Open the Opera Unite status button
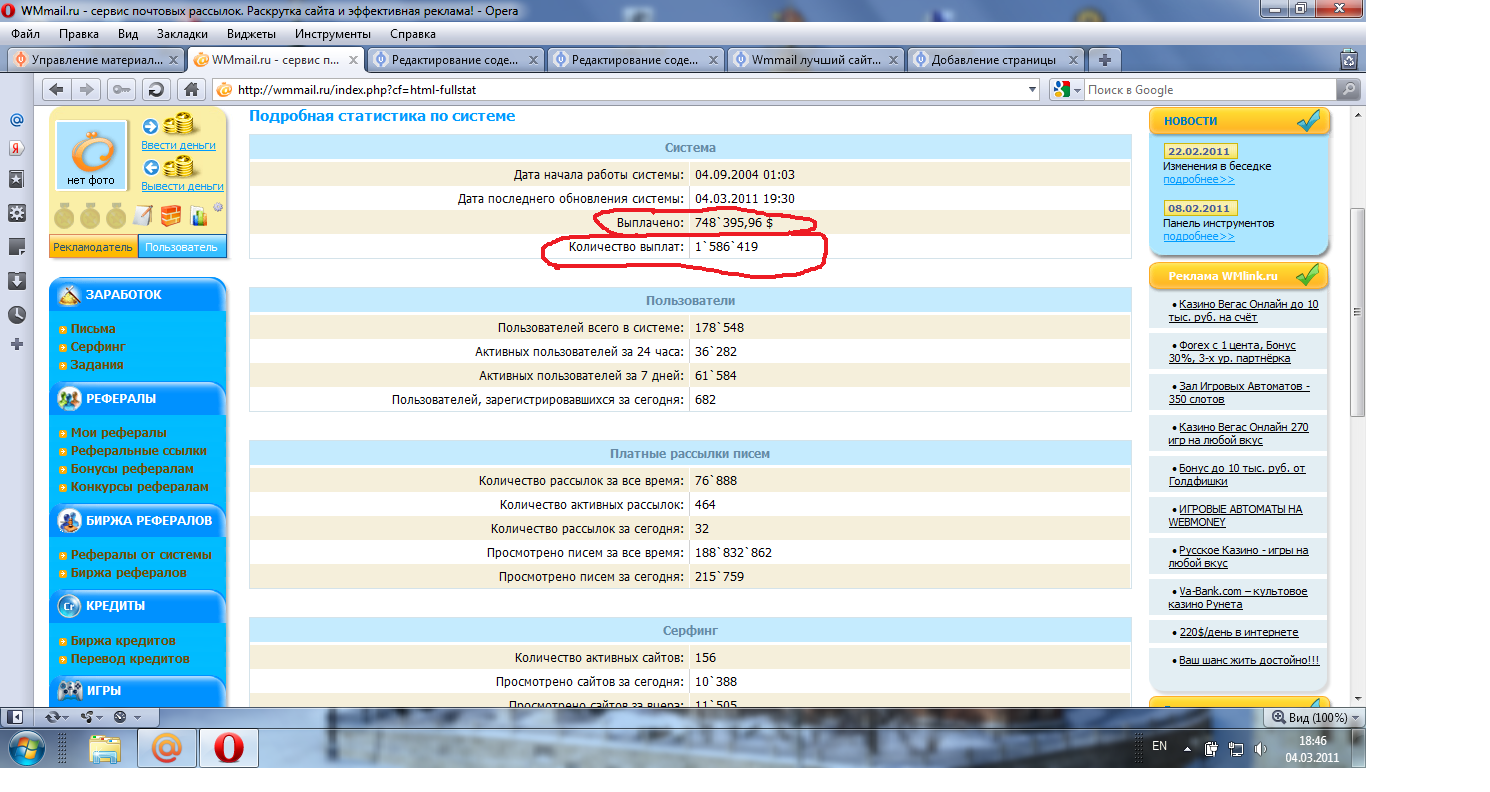 (x=91, y=717)
